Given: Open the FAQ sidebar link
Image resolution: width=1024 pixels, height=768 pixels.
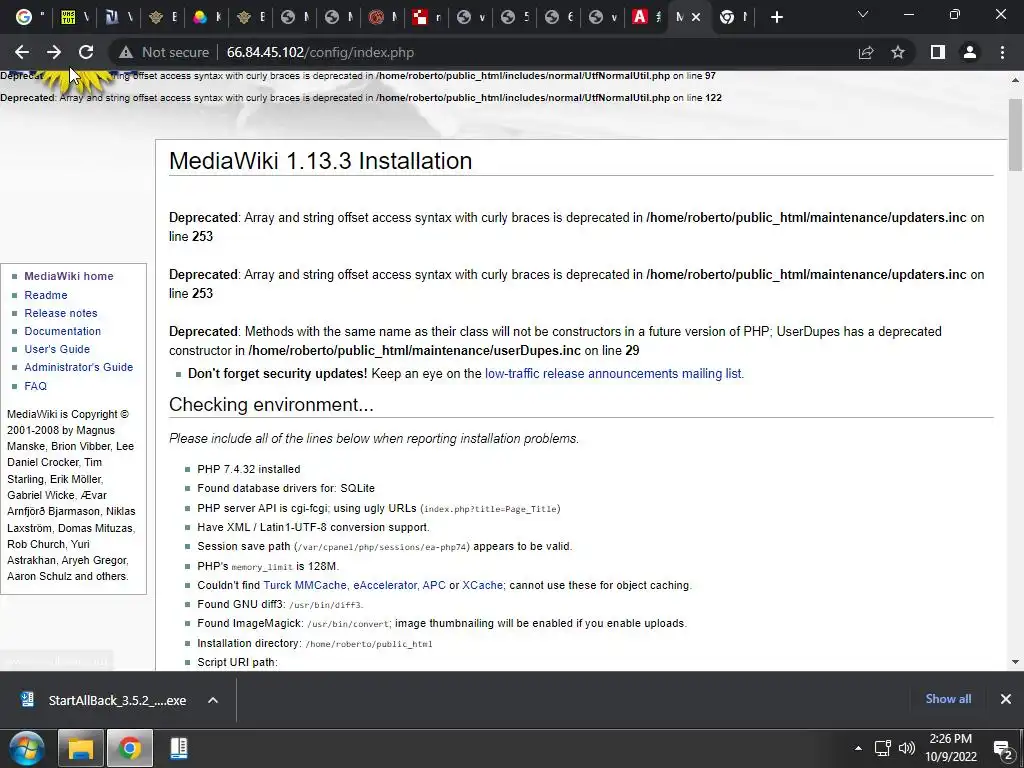Looking at the screenshot, I should (x=35, y=386).
